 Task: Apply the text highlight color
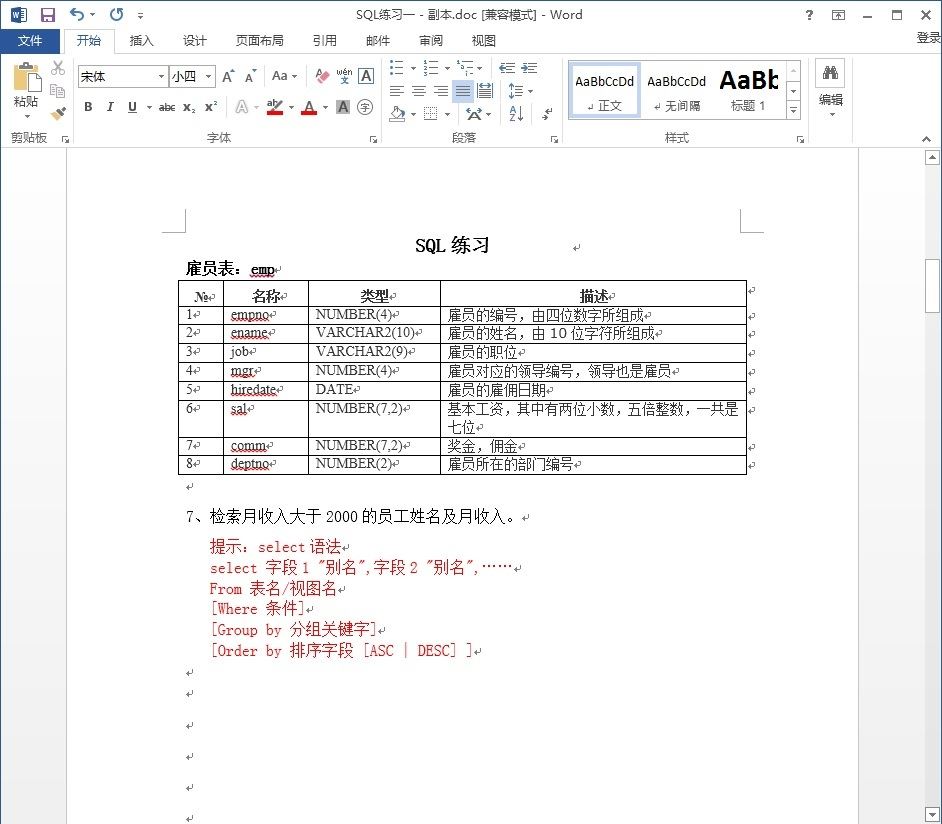[275, 108]
